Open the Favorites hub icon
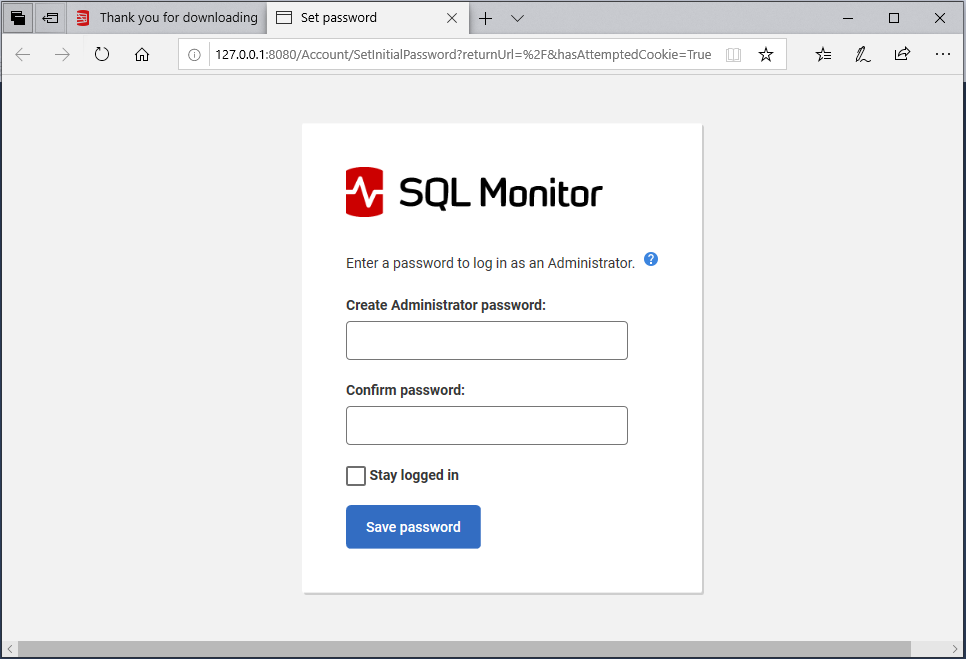Image resolution: width=966 pixels, height=660 pixels. point(823,54)
